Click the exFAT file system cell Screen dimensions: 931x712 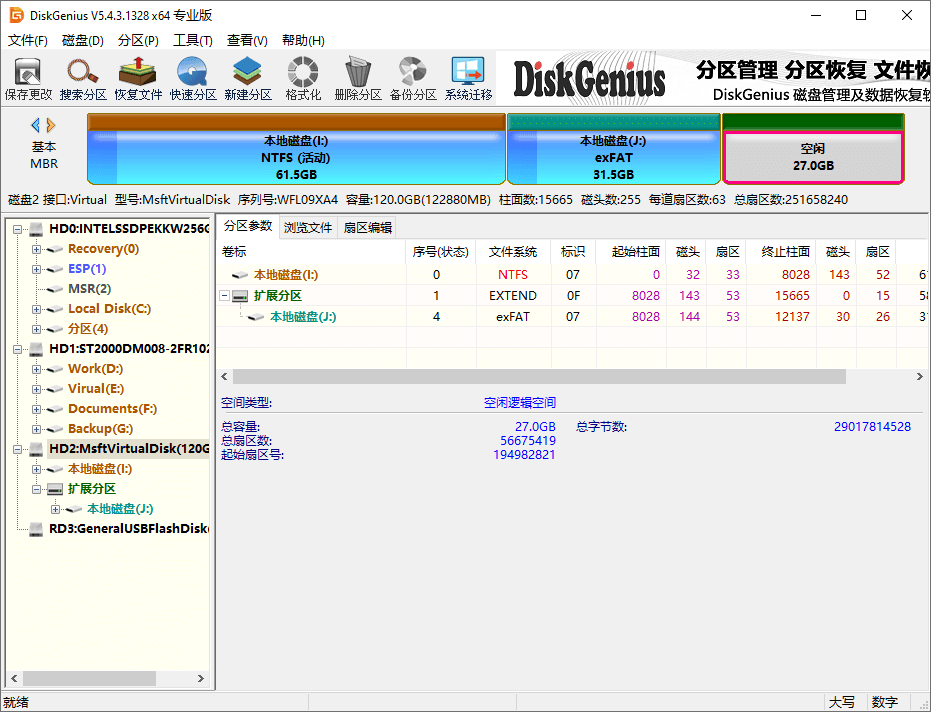click(x=513, y=317)
